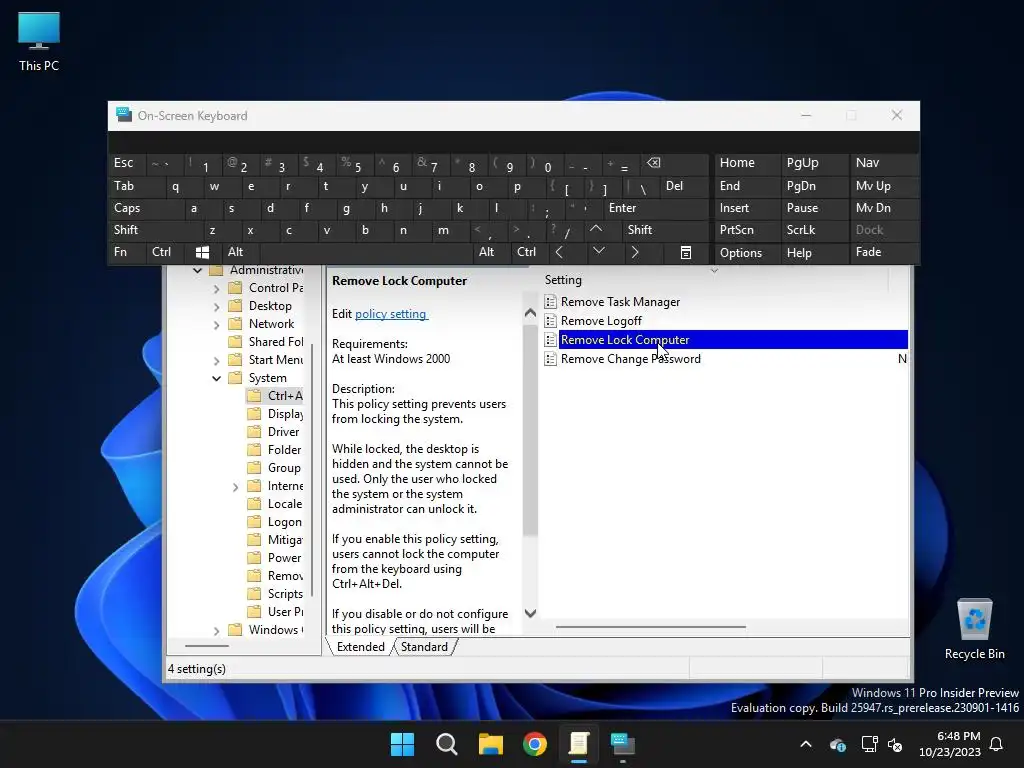
Task: Expand the Internet tree node under System
Action: pyautogui.click(x=235, y=487)
